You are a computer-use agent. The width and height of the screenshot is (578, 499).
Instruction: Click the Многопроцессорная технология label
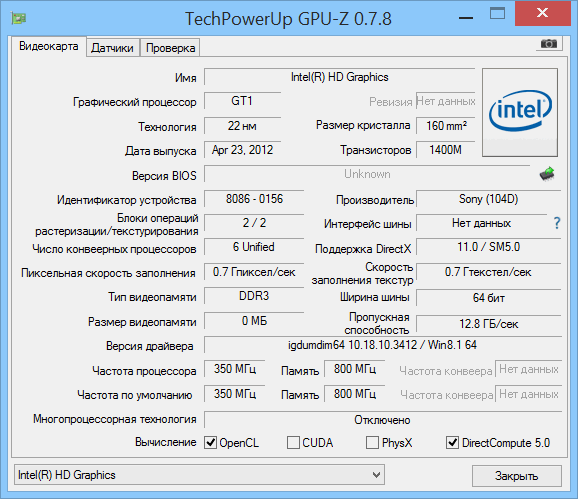[115, 419]
